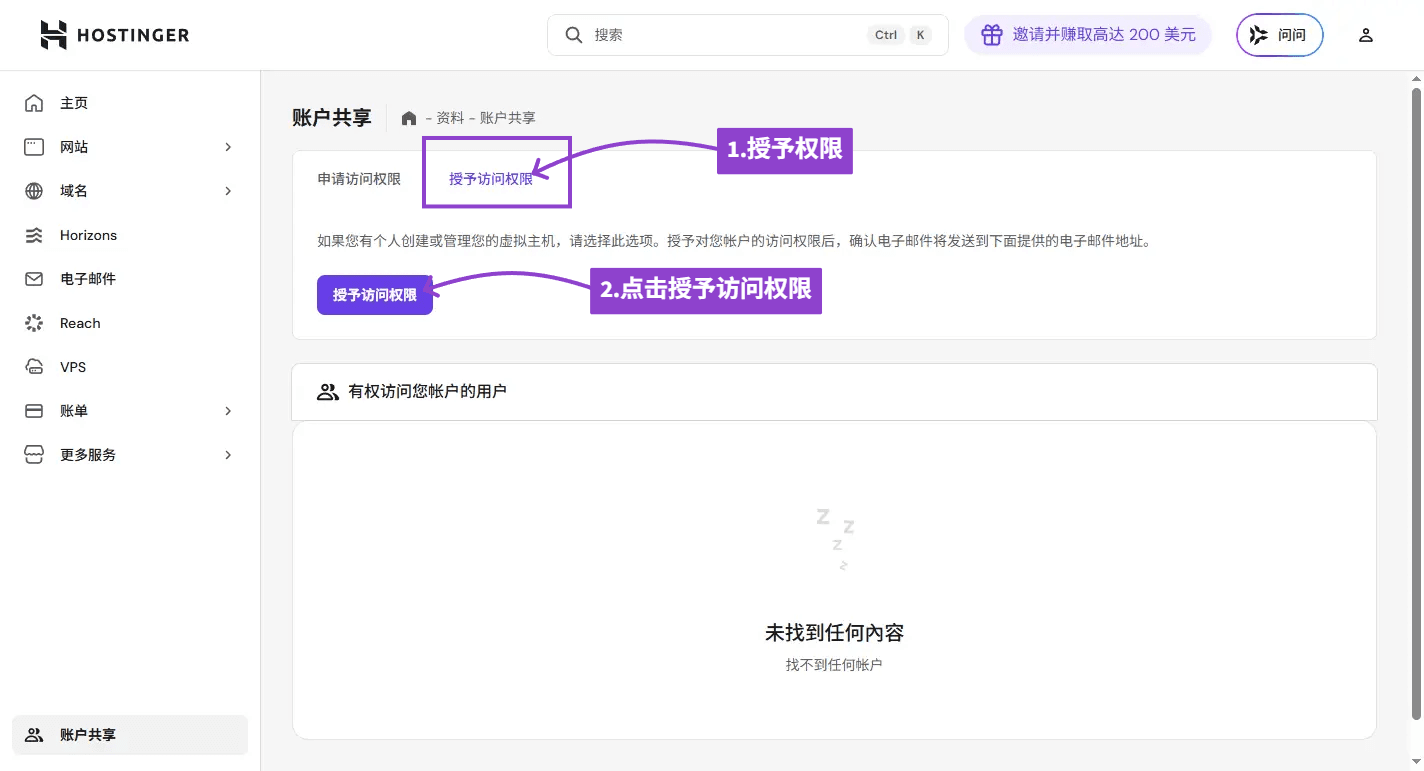Switch to the 申请访问权限 tab
The height and width of the screenshot is (771, 1424).
pyautogui.click(x=359, y=179)
